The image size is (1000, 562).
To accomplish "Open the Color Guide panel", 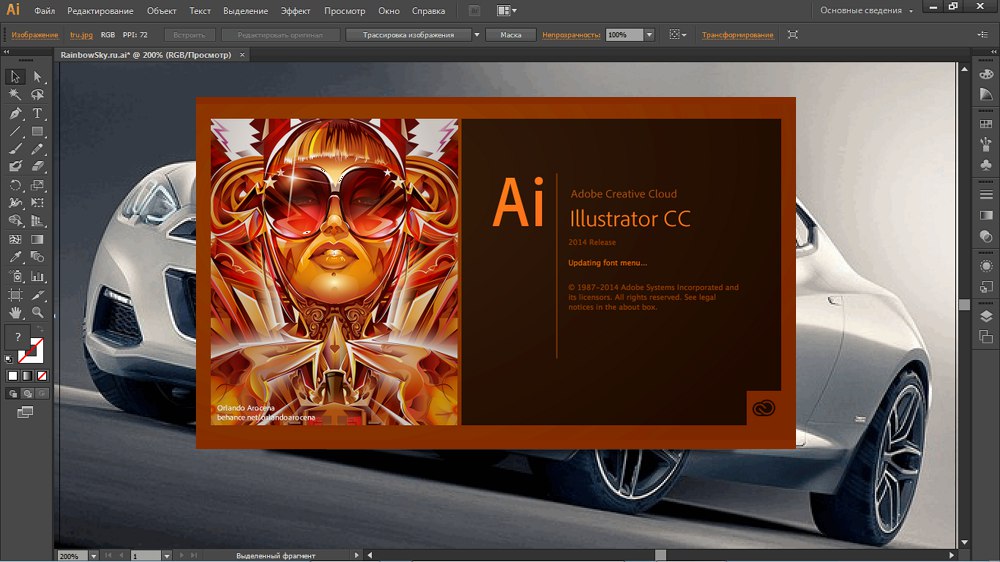I will pos(986,94).
